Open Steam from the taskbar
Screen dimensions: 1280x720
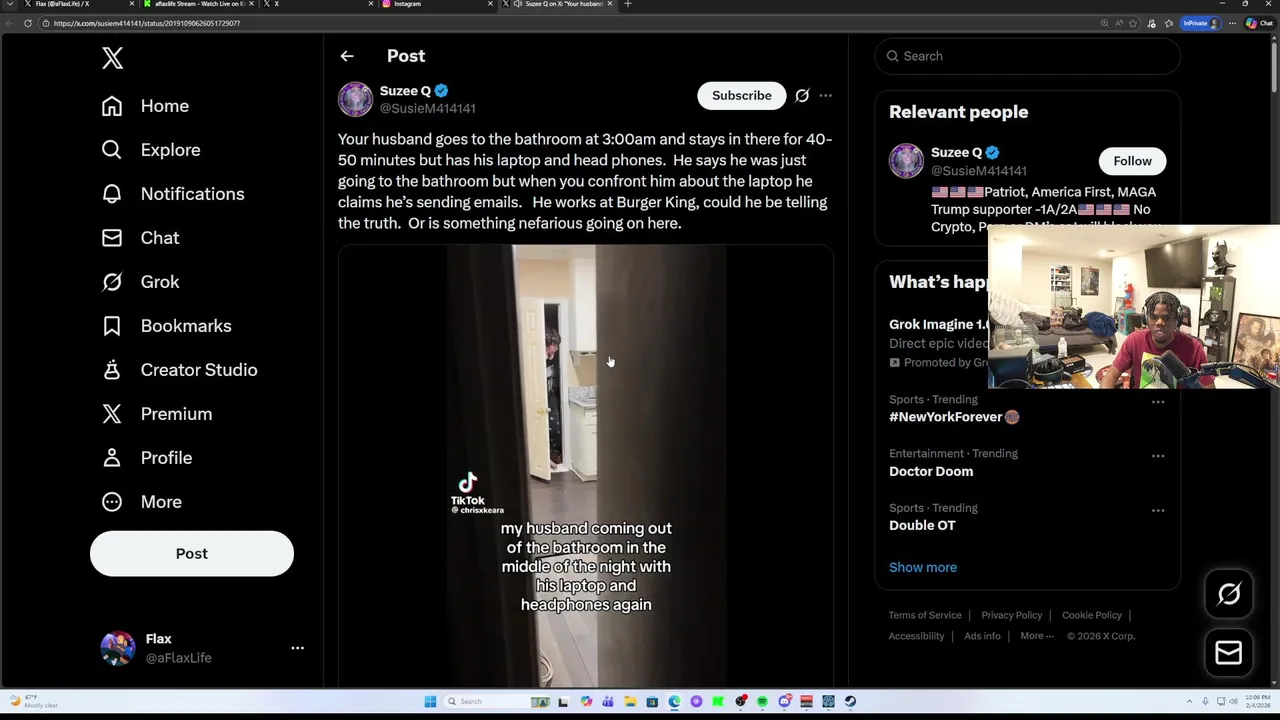pyautogui.click(x=850, y=702)
